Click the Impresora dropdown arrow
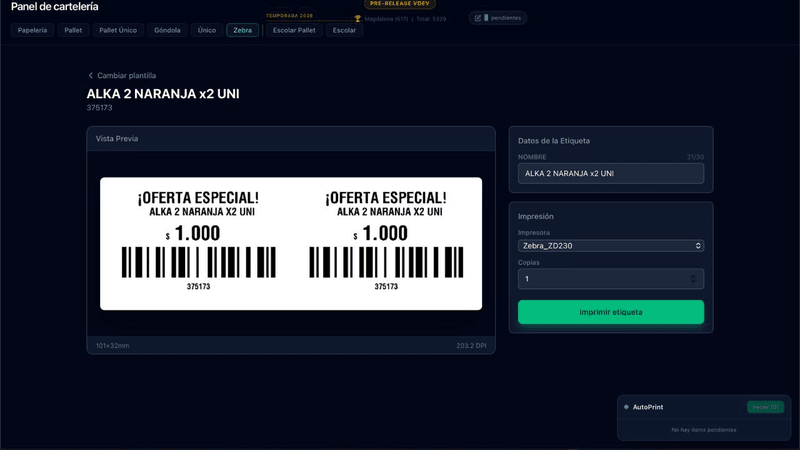The image size is (800, 450). coord(698,245)
